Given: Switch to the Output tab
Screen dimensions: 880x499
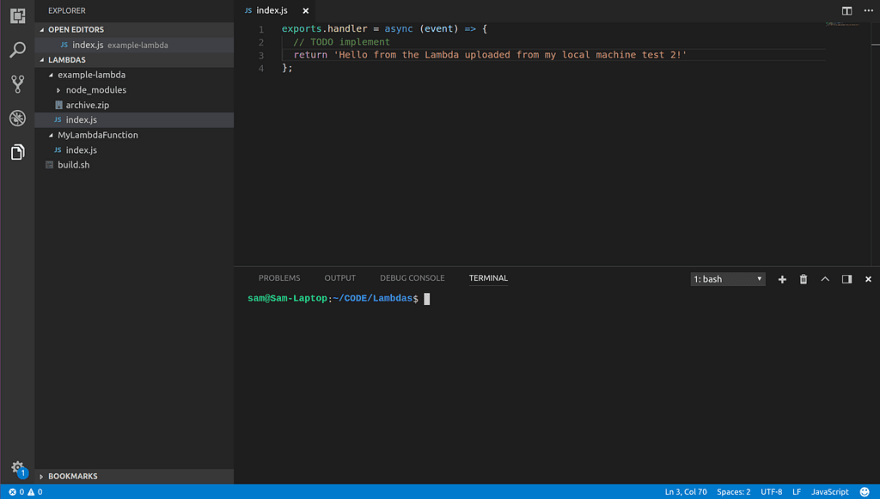Looking at the screenshot, I should click(x=340, y=278).
